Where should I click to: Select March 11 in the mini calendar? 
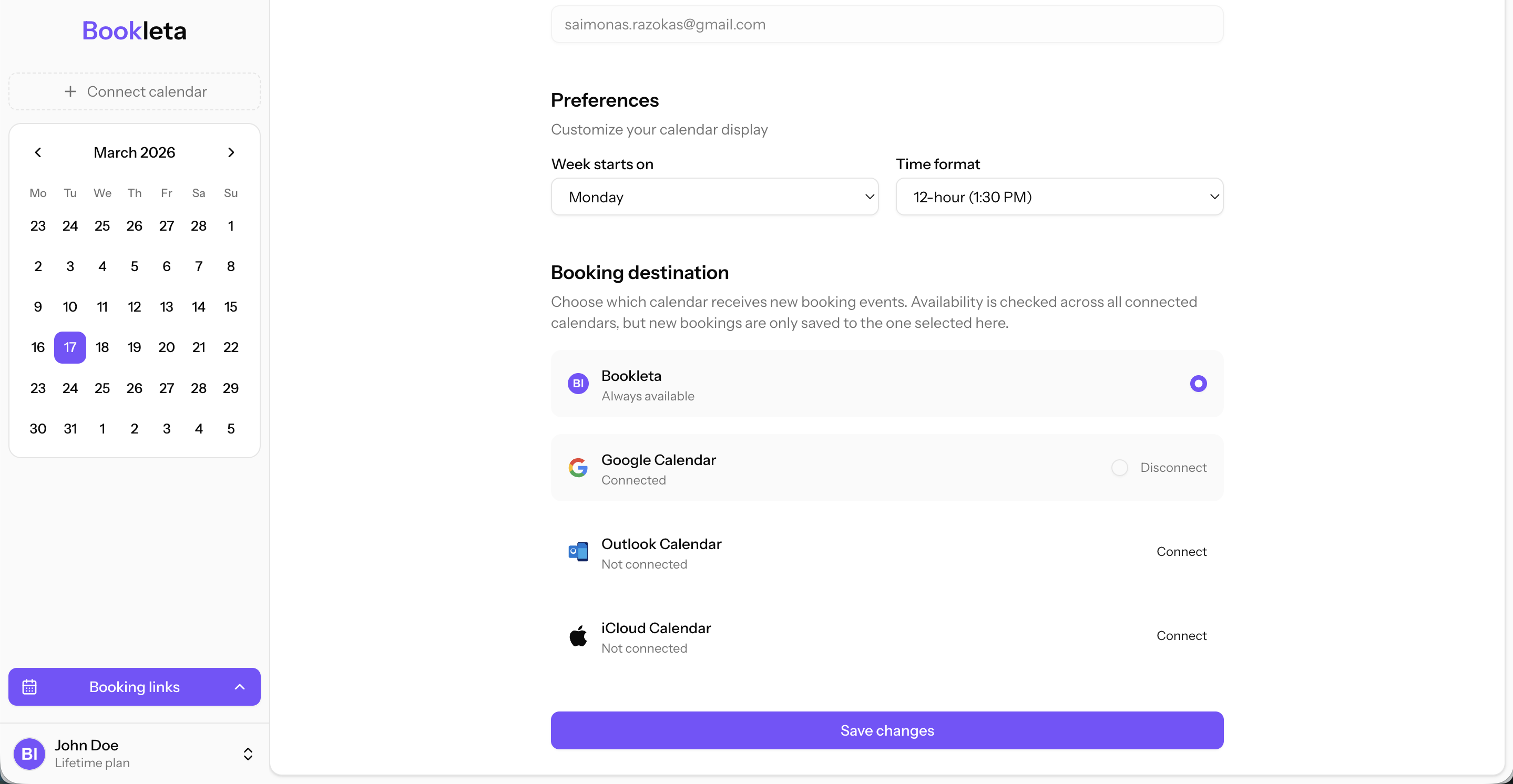(102, 306)
